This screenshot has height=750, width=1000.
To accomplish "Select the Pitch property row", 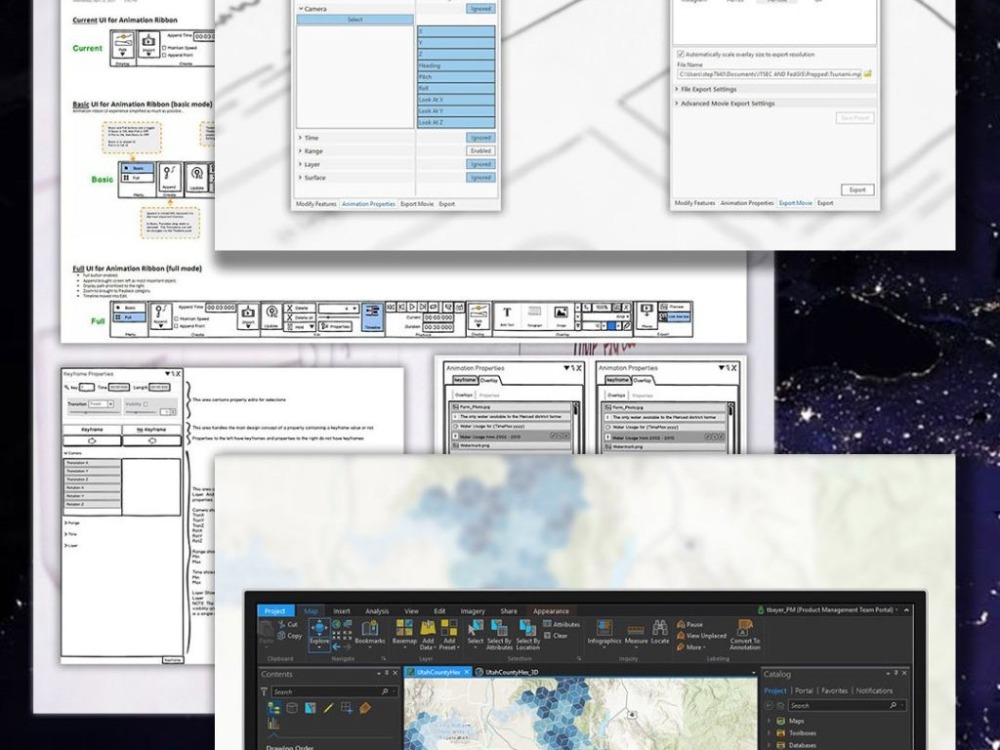I will [x=455, y=77].
